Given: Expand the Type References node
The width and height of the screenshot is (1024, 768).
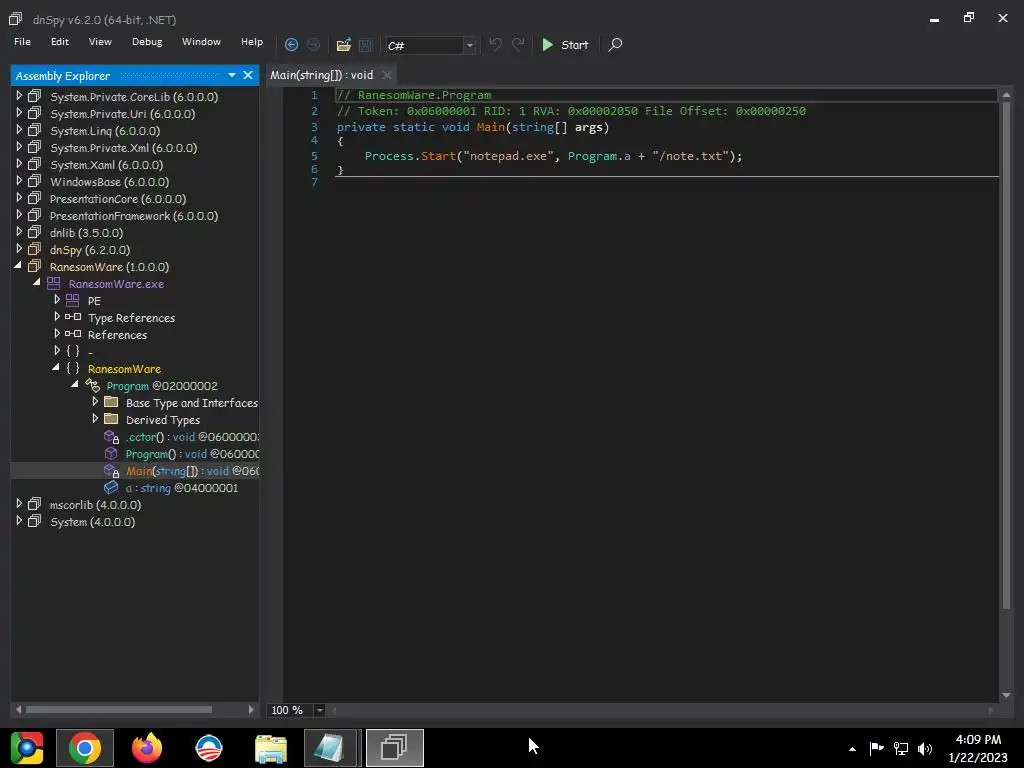Looking at the screenshot, I should [57, 317].
